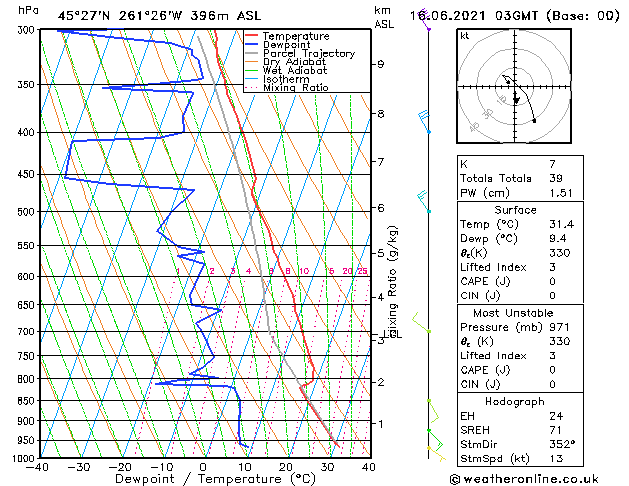Click the wind barb at 400 hPa

click(424, 122)
